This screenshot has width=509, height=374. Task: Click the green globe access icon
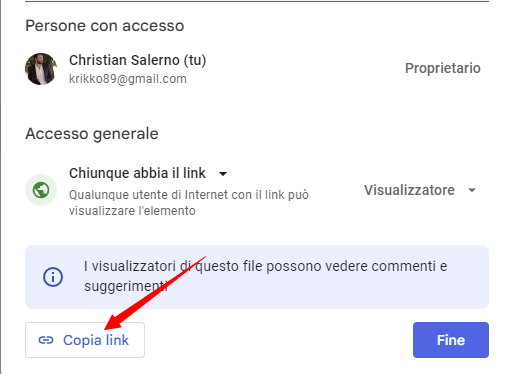coord(41,190)
